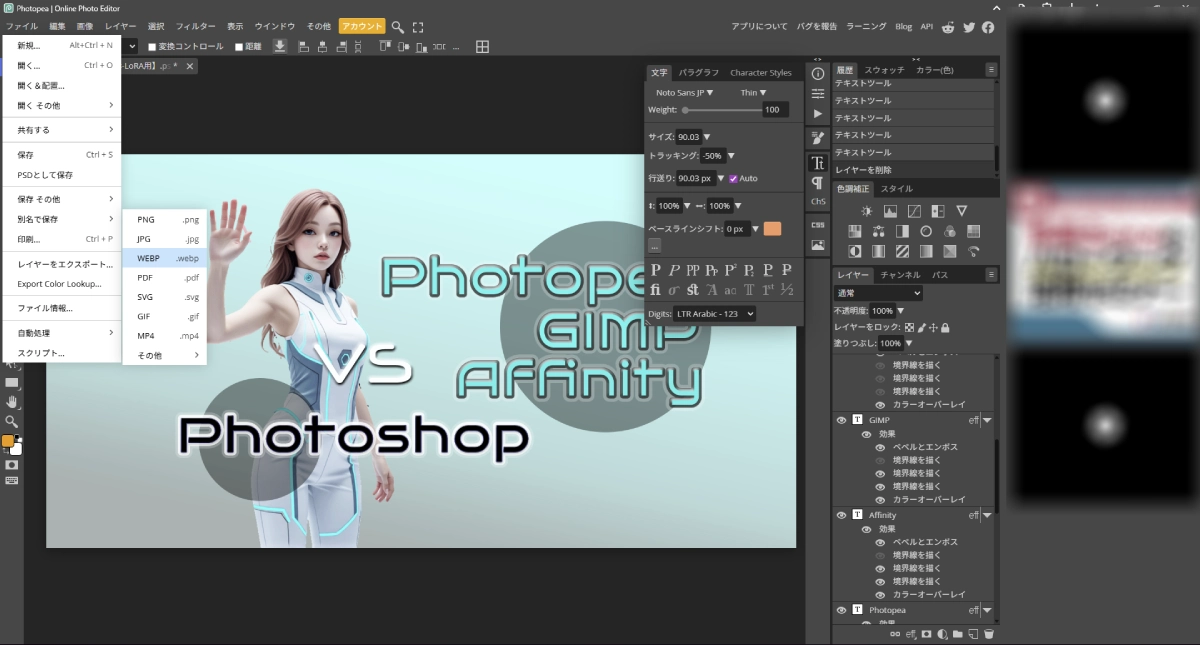Click the superscript icon in the Character panel
This screenshot has height=645, width=1200.
pos(730,270)
